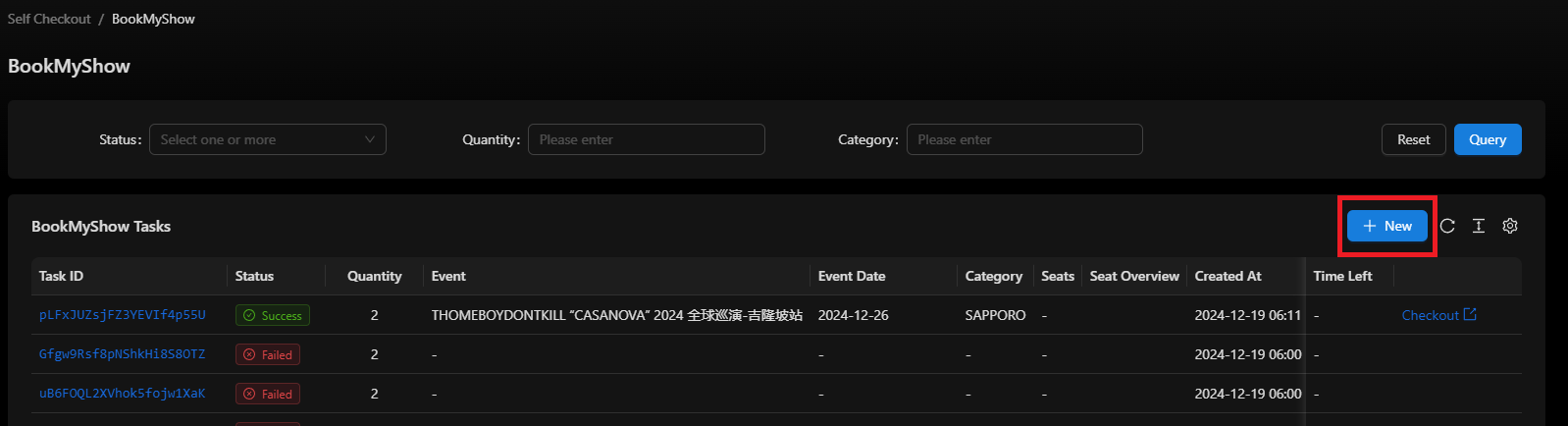Click the New task button
The height and width of the screenshot is (426, 1568).
pos(1387,226)
